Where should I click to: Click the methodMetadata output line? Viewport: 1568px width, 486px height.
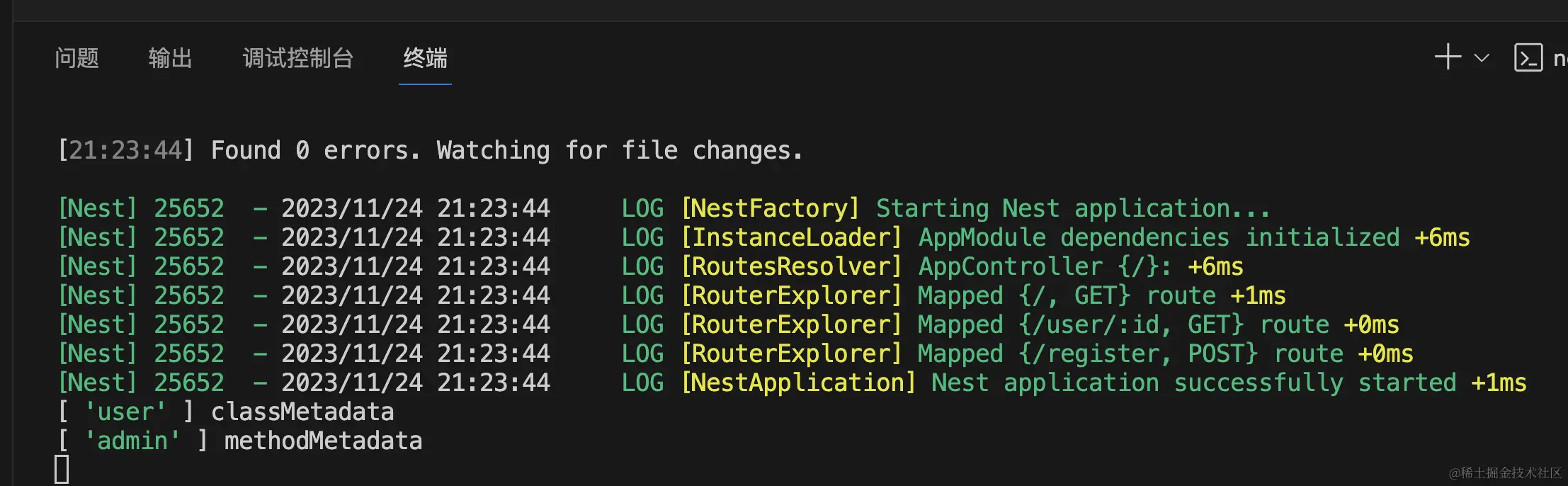323,441
